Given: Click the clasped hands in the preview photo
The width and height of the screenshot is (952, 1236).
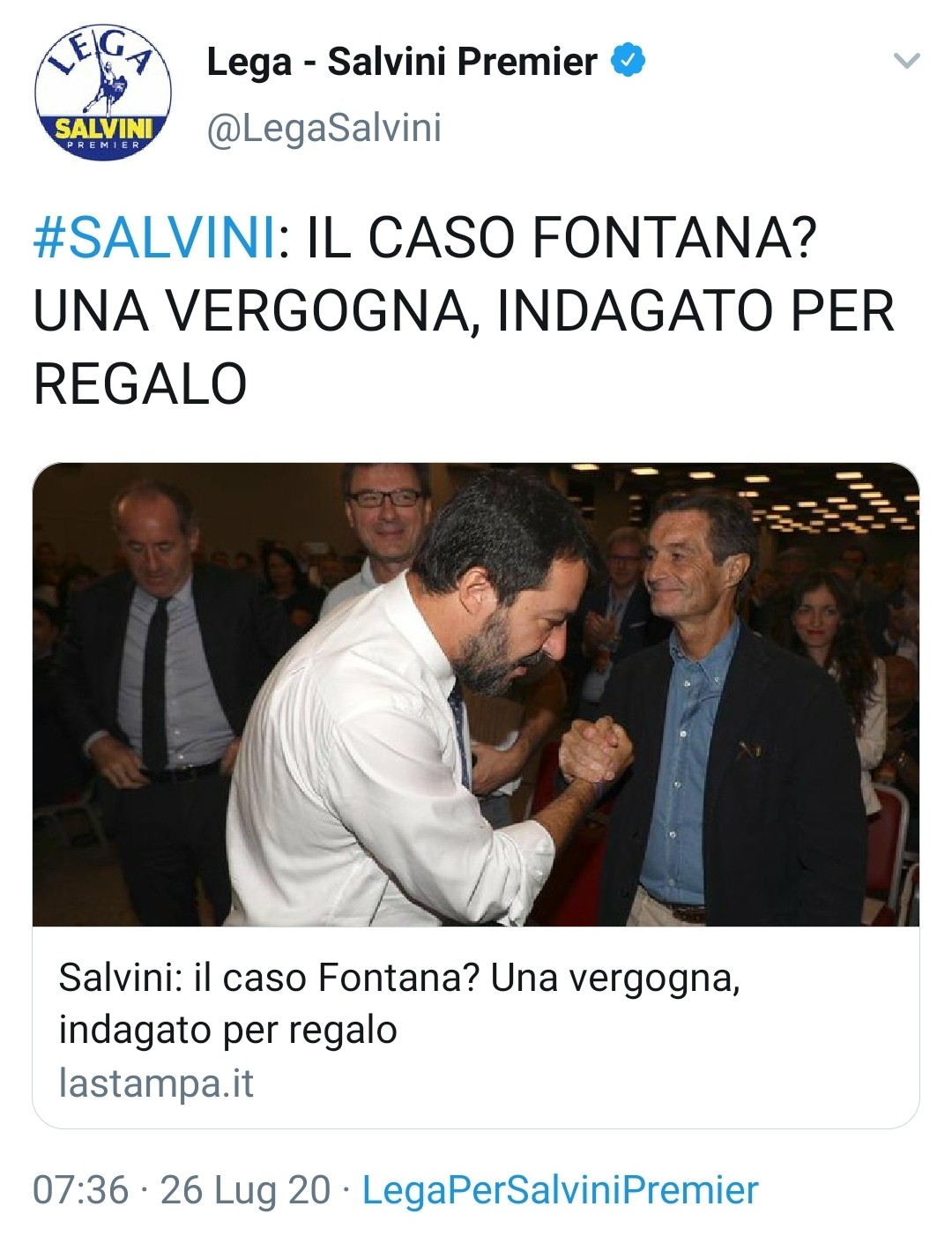Looking at the screenshot, I should point(597,752).
